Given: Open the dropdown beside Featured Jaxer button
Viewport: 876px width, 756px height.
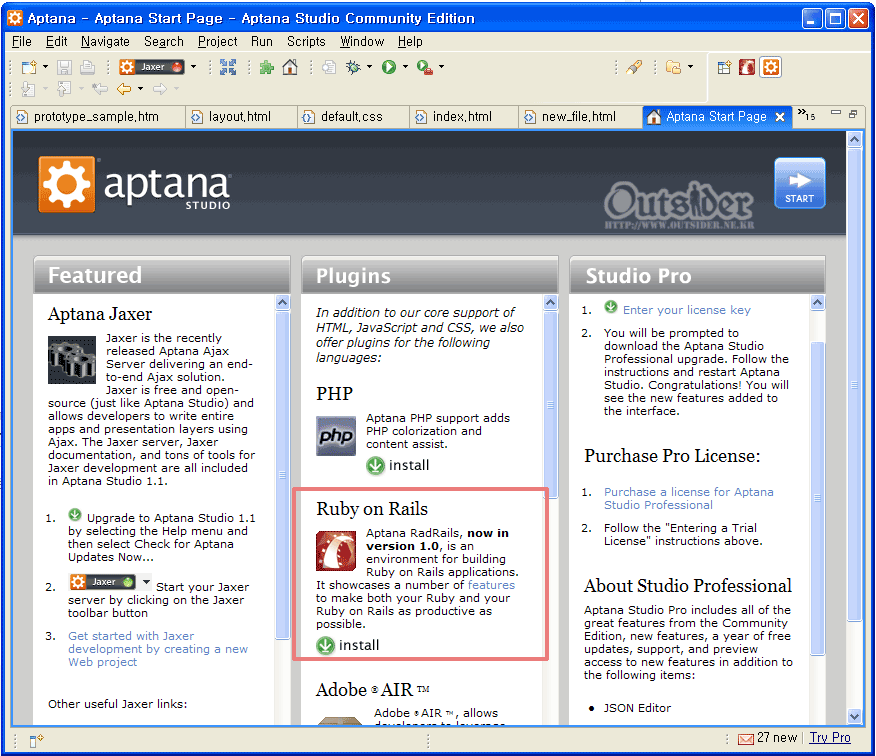Looking at the screenshot, I should pyautogui.click(x=146, y=582).
